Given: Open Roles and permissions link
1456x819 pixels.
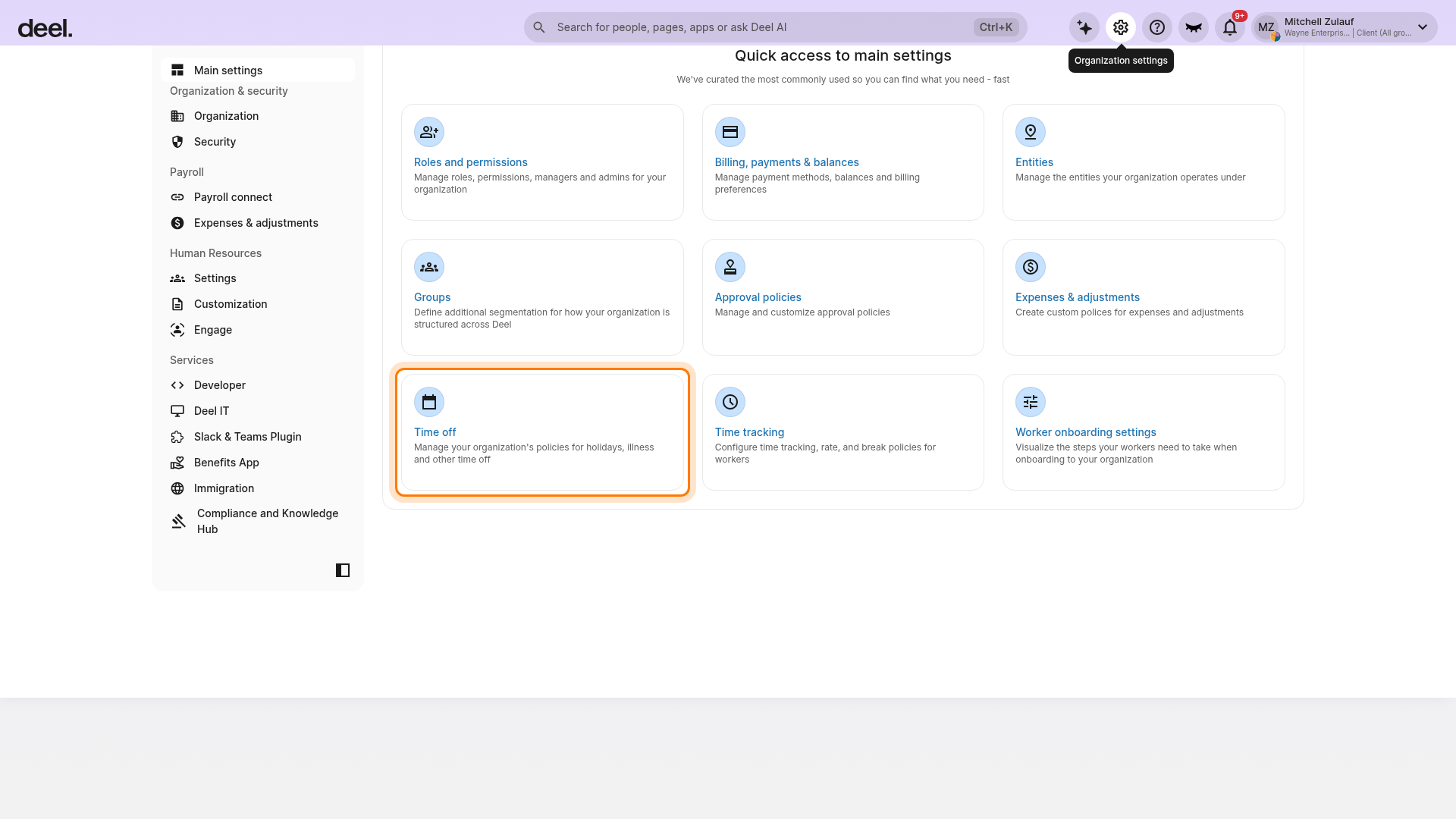Looking at the screenshot, I should (x=470, y=162).
